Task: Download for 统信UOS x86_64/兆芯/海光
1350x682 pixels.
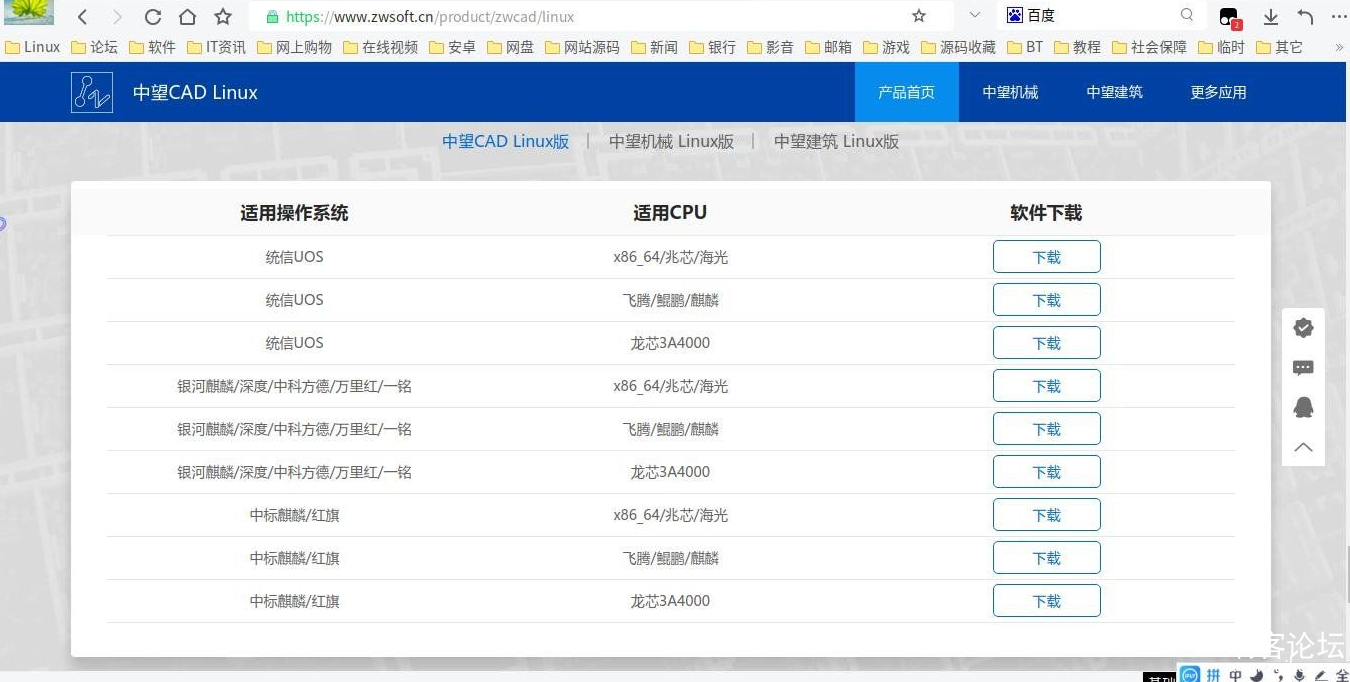Action: point(1046,257)
